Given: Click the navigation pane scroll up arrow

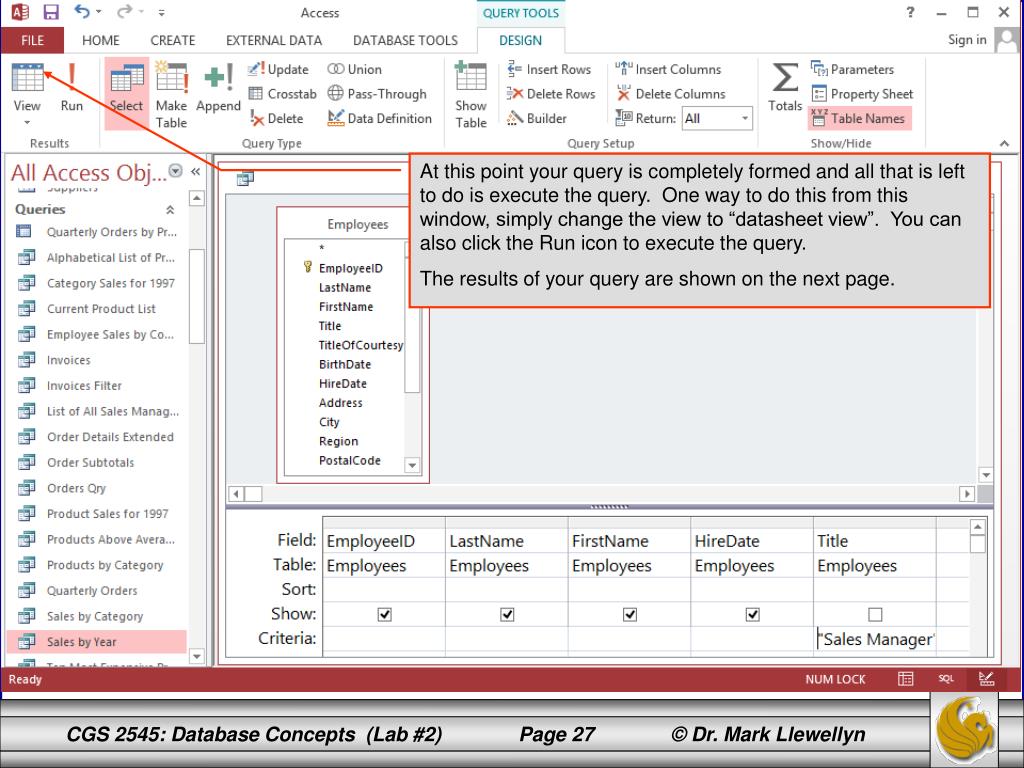Looking at the screenshot, I should (197, 198).
